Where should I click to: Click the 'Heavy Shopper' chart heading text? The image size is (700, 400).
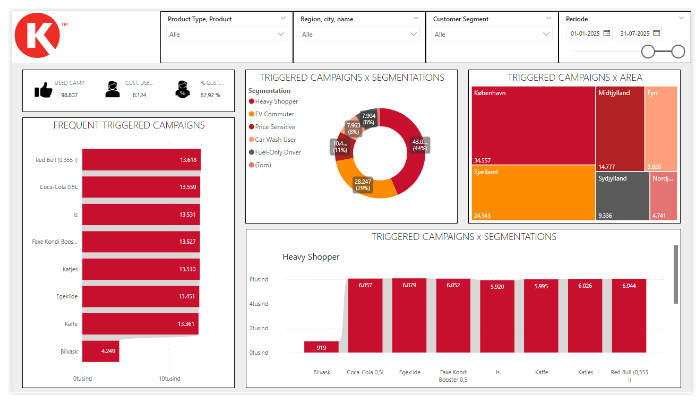click(311, 257)
